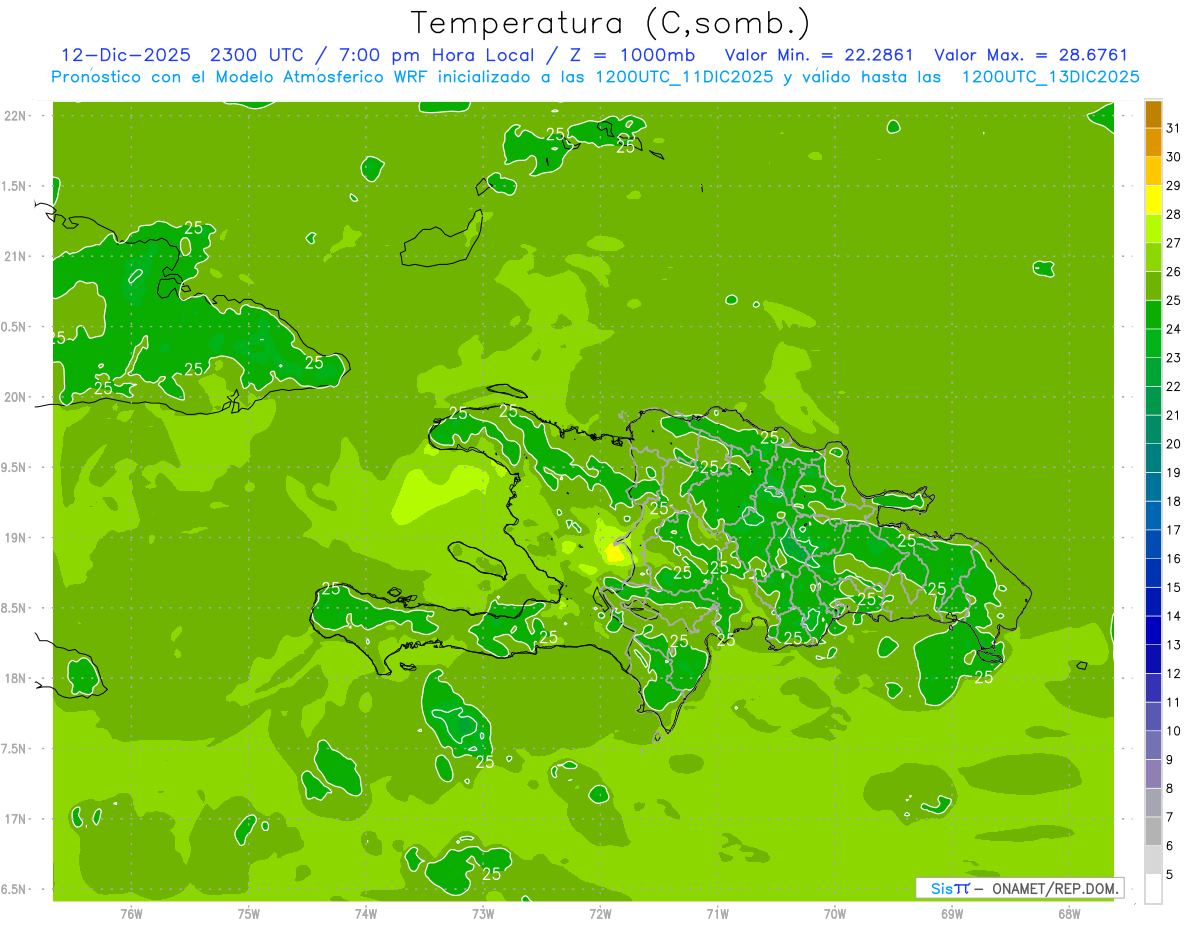The image size is (1200, 927).
Task: Click the "10" label on the color scale
Action: coord(1174,731)
